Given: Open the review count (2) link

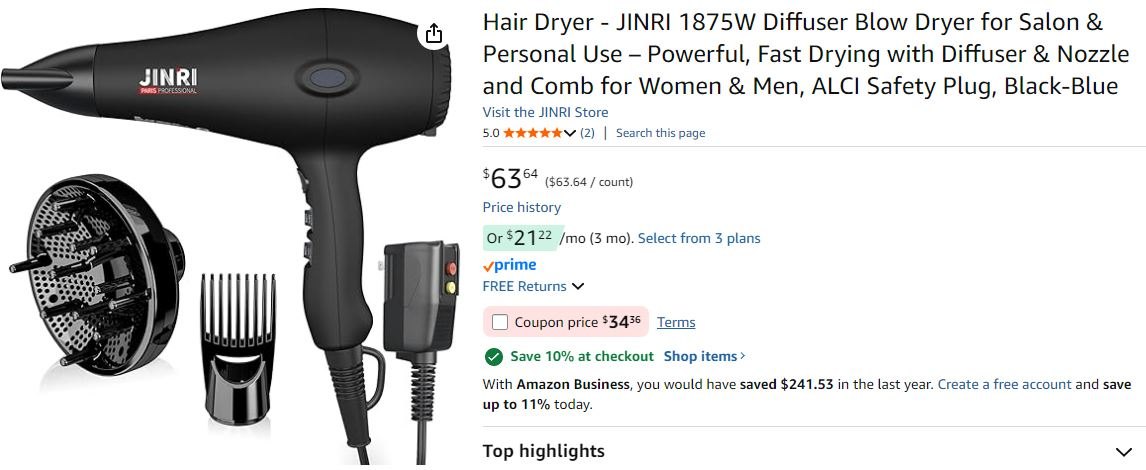Looking at the screenshot, I should click(x=588, y=133).
